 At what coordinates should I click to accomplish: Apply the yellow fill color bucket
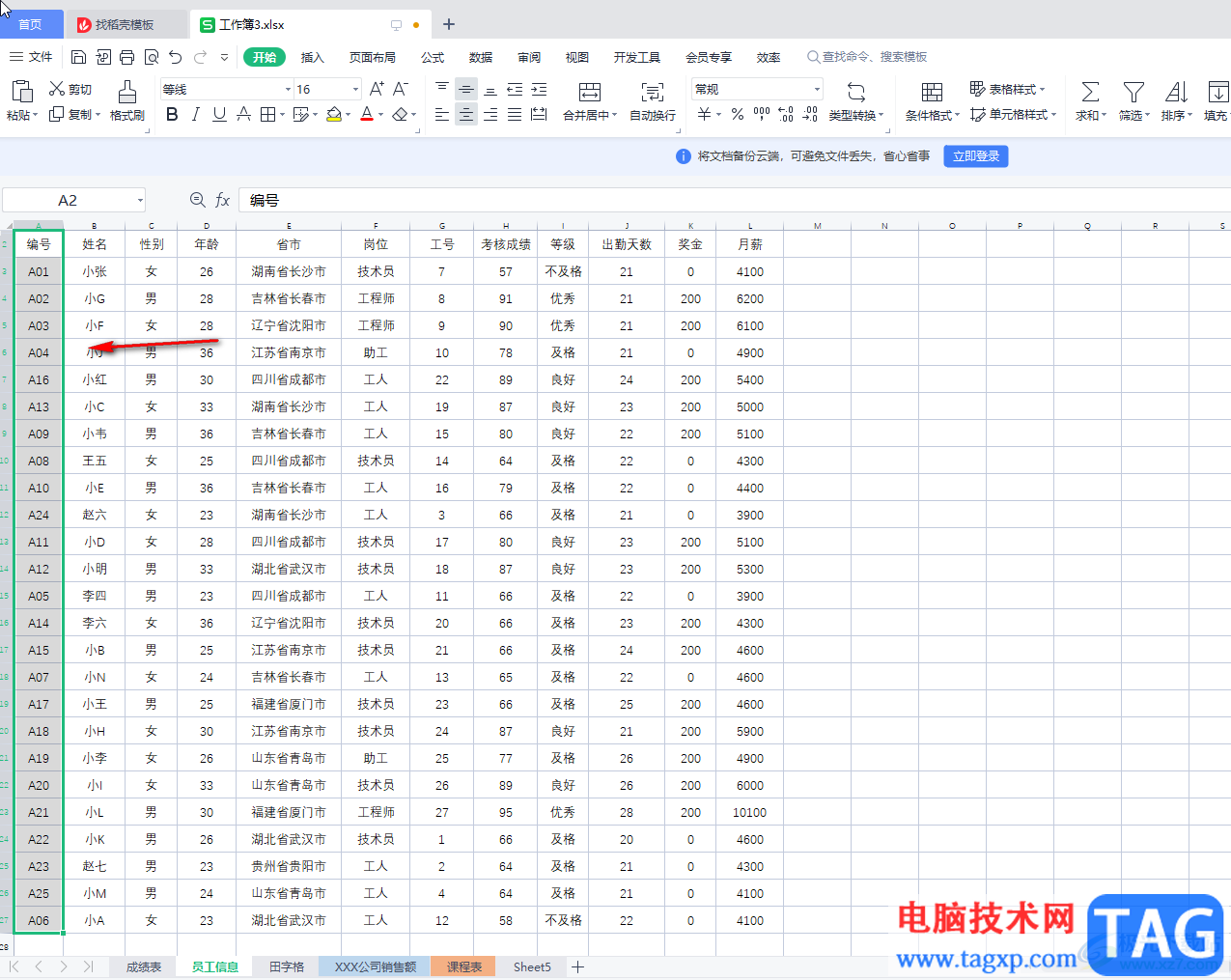point(333,115)
